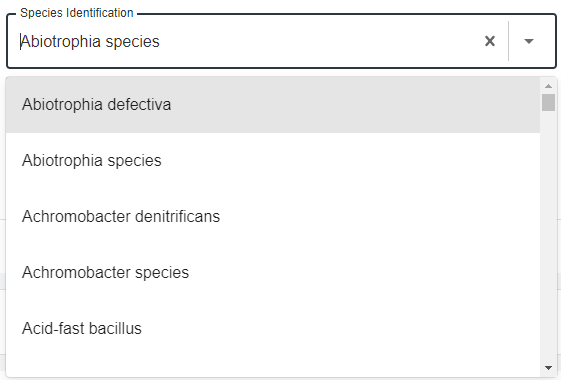Collapse the Species Identification dropdown arrow

point(528,41)
